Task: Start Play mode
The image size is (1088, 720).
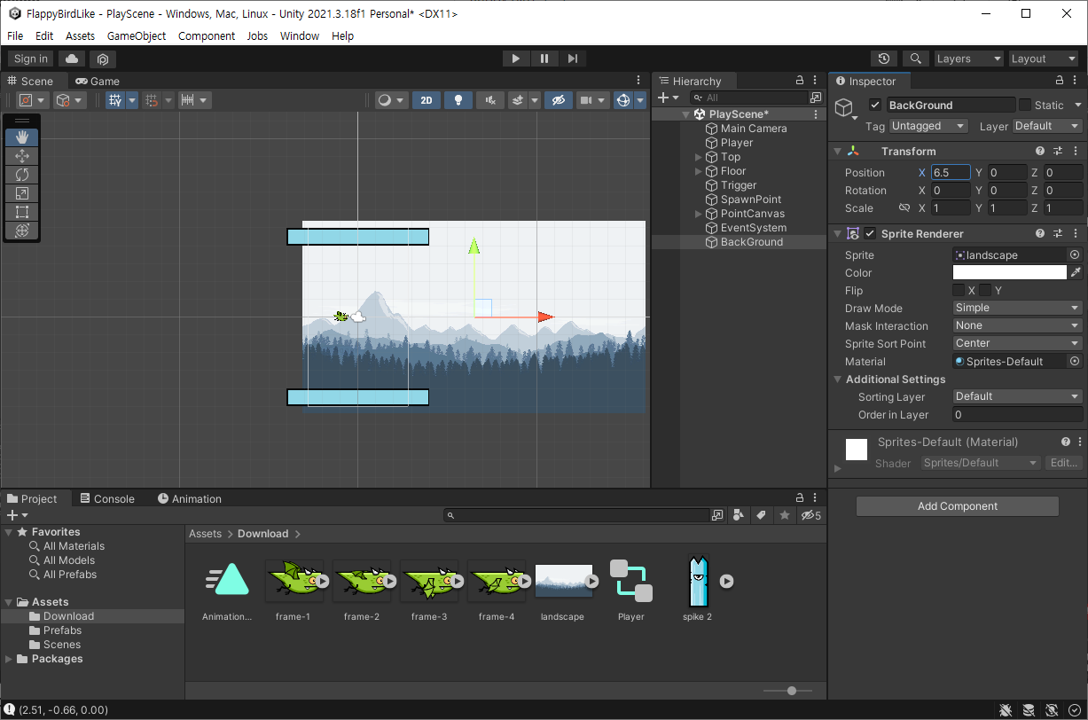Action: point(516,59)
